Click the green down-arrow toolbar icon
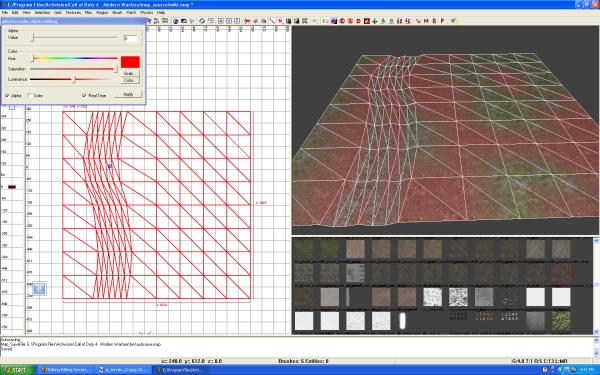Image resolution: width=600 pixels, height=375 pixels. coord(375,21)
